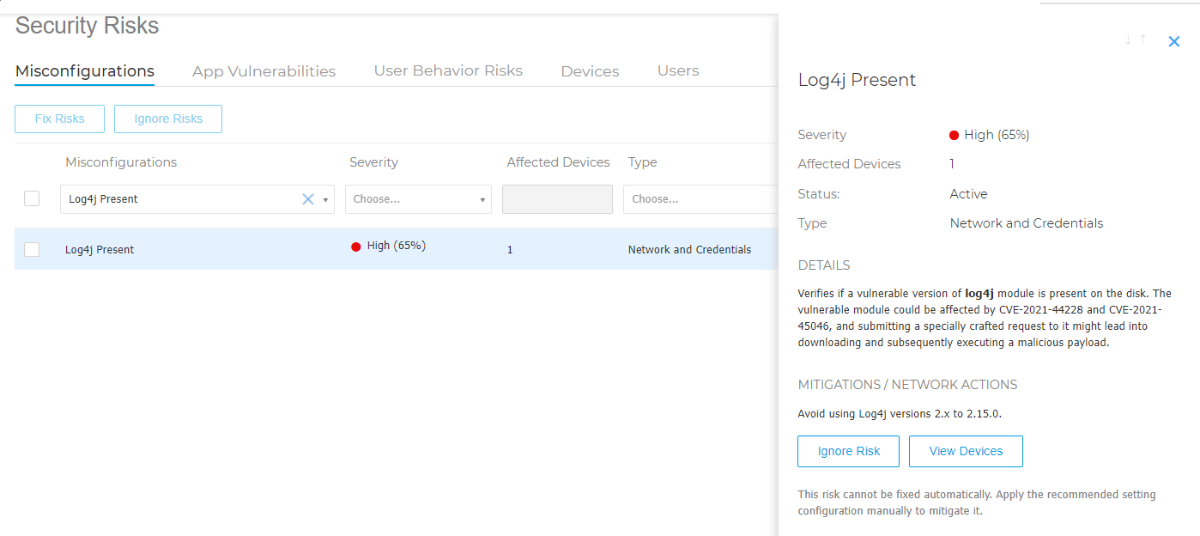Click the Affected Devices filter field
1200x536 pixels.
(557, 199)
